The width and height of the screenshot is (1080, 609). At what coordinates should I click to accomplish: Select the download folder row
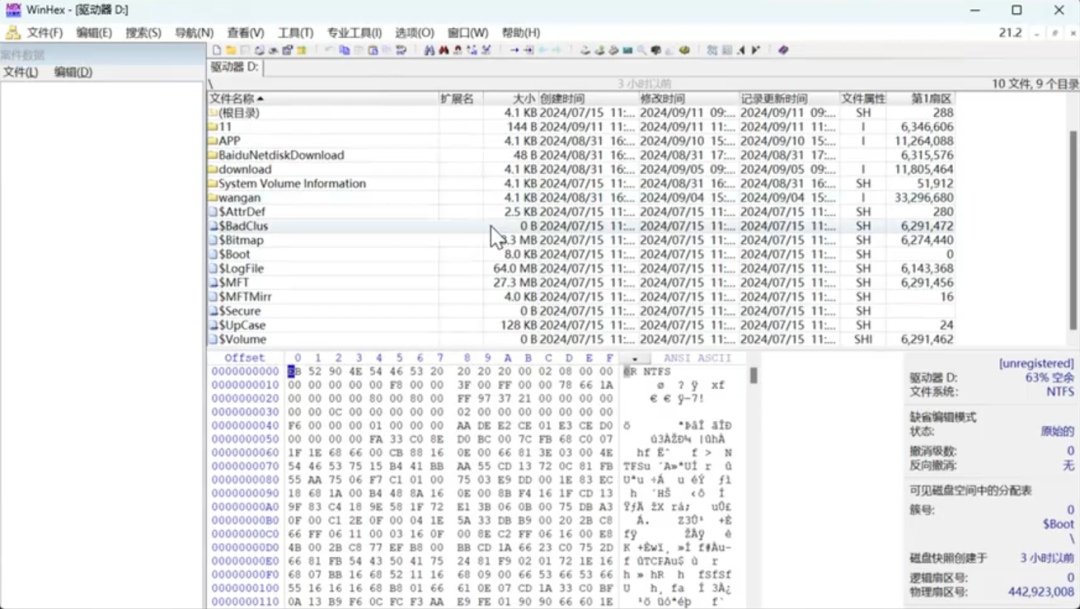tap(581, 169)
